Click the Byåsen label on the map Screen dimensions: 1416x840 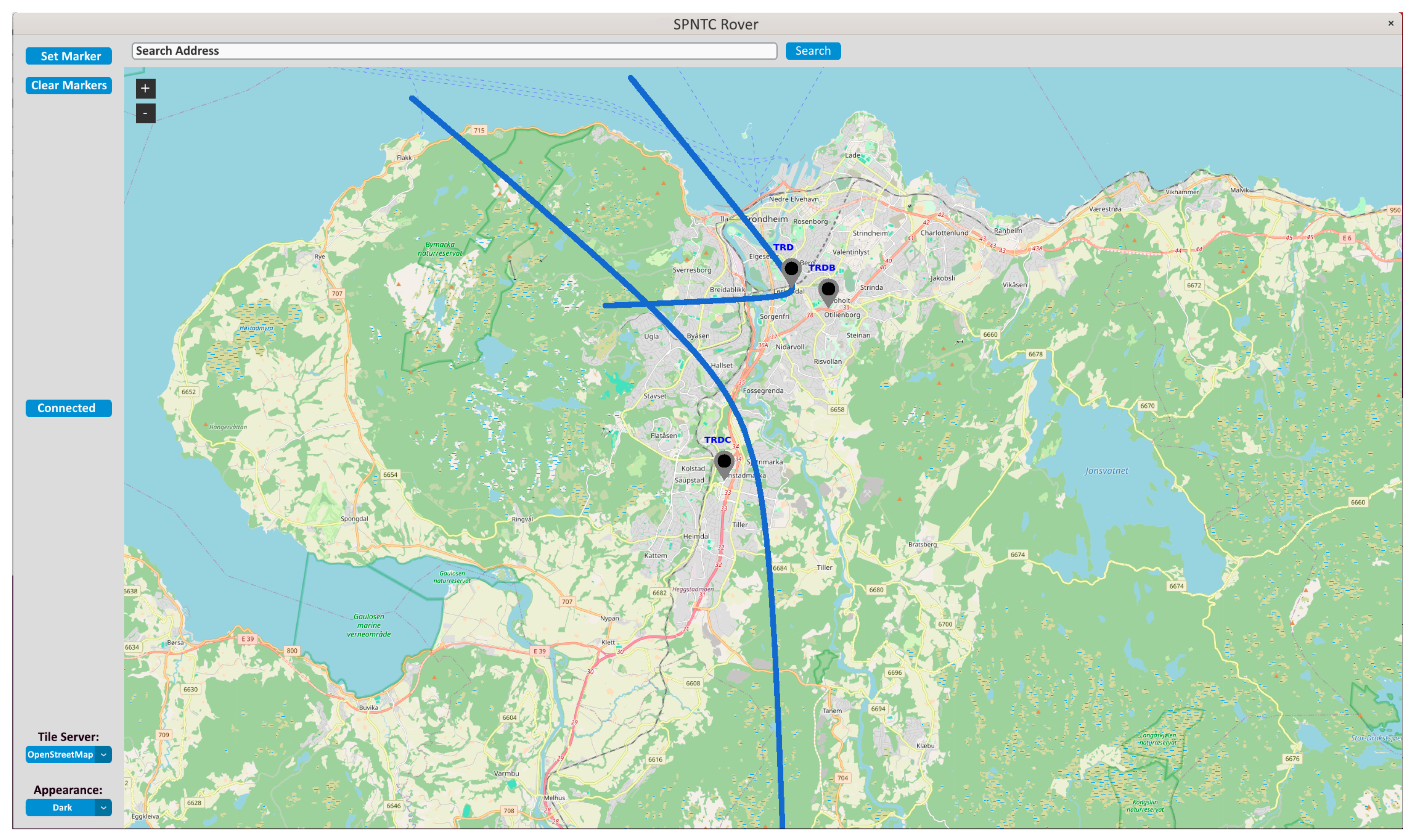(x=697, y=335)
